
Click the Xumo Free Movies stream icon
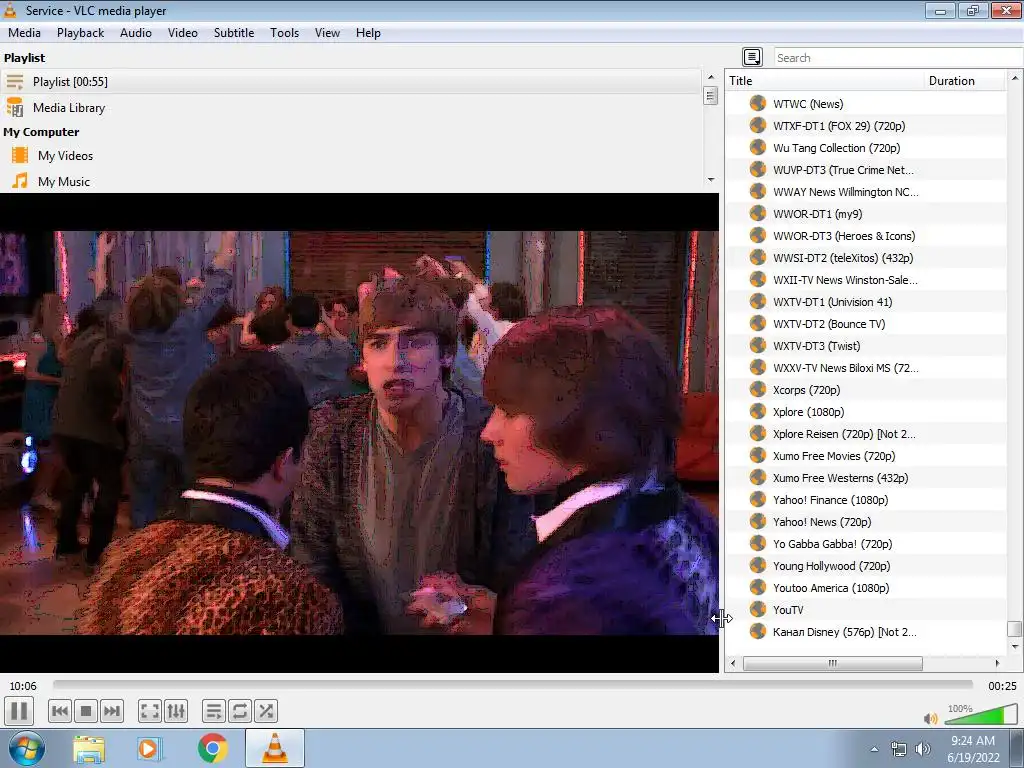click(758, 455)
